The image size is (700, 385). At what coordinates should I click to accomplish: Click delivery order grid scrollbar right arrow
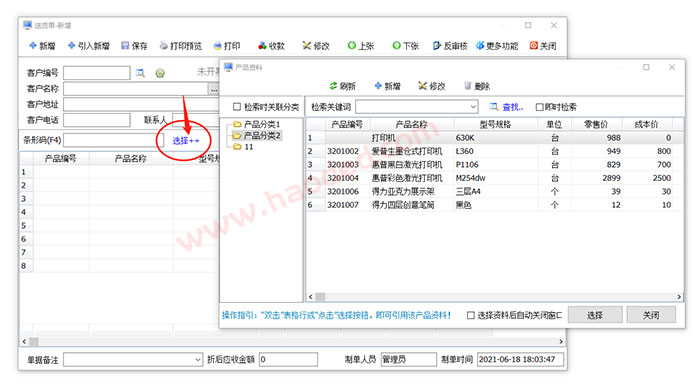[x=561, y=341]
